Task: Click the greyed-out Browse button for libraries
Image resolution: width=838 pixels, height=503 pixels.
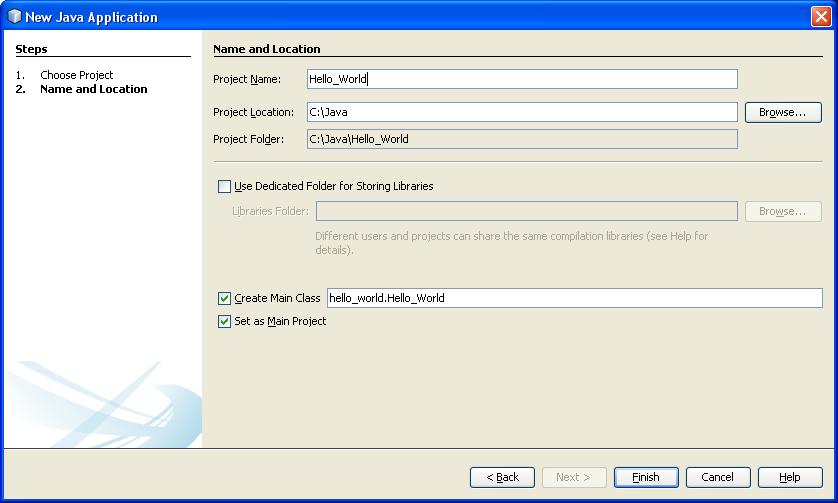Action: (x=782, y=211)
